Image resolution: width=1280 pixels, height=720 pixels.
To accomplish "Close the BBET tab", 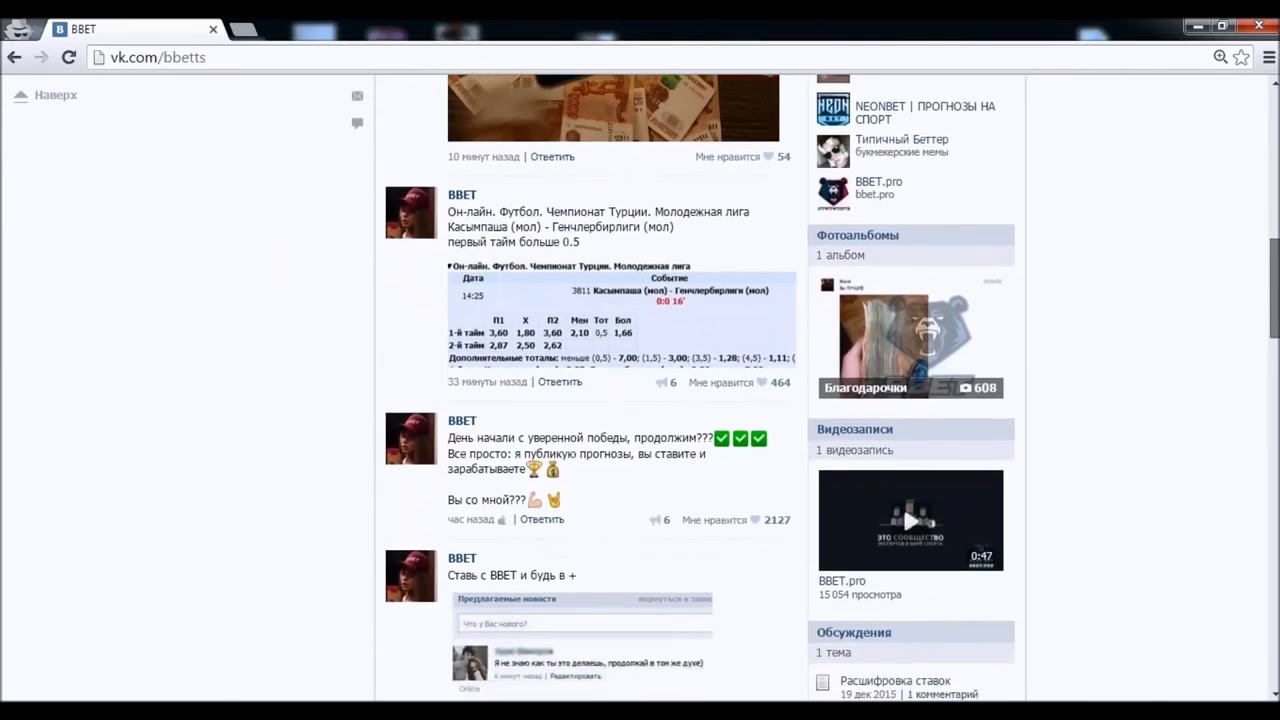I will pyautogui.click(x=213, y=29).
